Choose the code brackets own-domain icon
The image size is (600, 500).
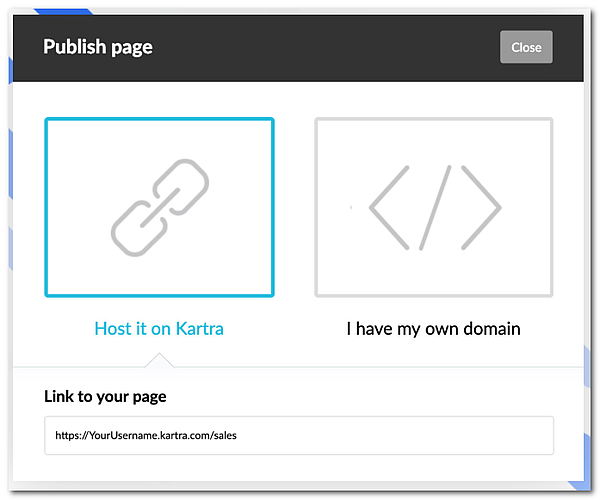tap(435, 208)
